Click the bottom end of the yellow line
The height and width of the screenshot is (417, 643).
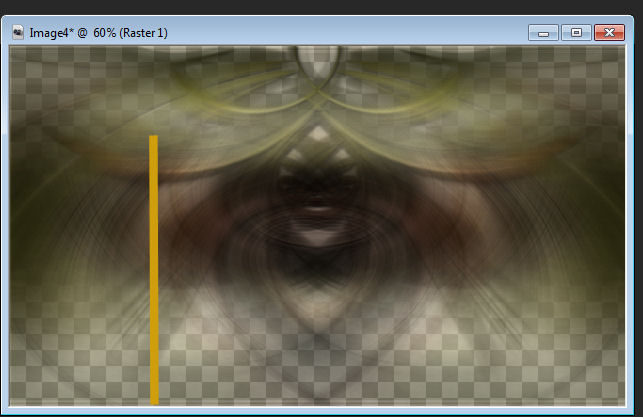(154, 399)
